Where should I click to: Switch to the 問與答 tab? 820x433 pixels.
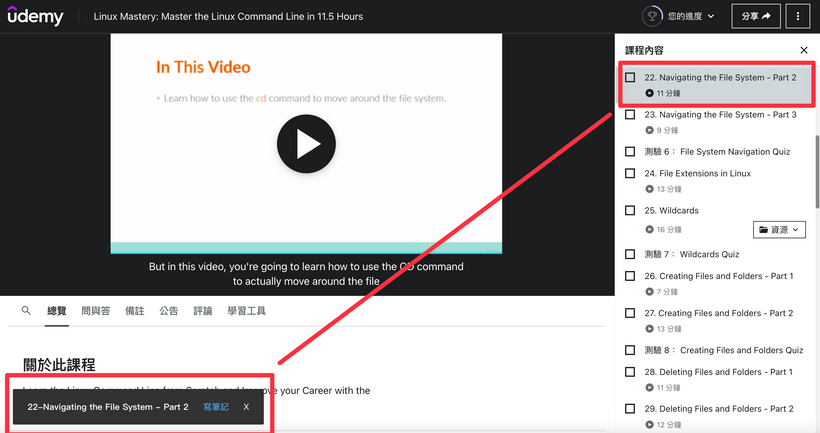96,311
